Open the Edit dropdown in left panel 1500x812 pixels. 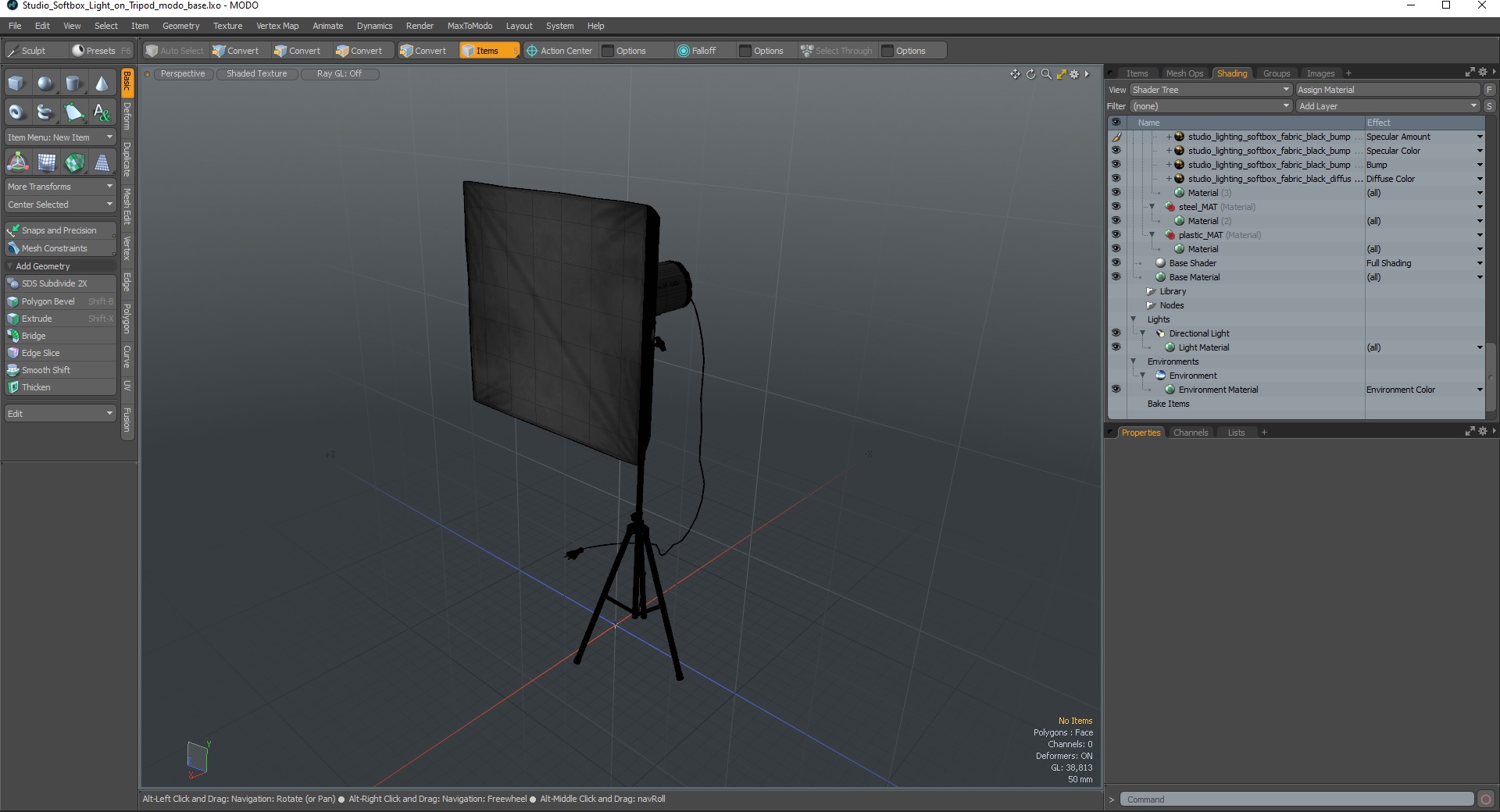pos(60,414)
